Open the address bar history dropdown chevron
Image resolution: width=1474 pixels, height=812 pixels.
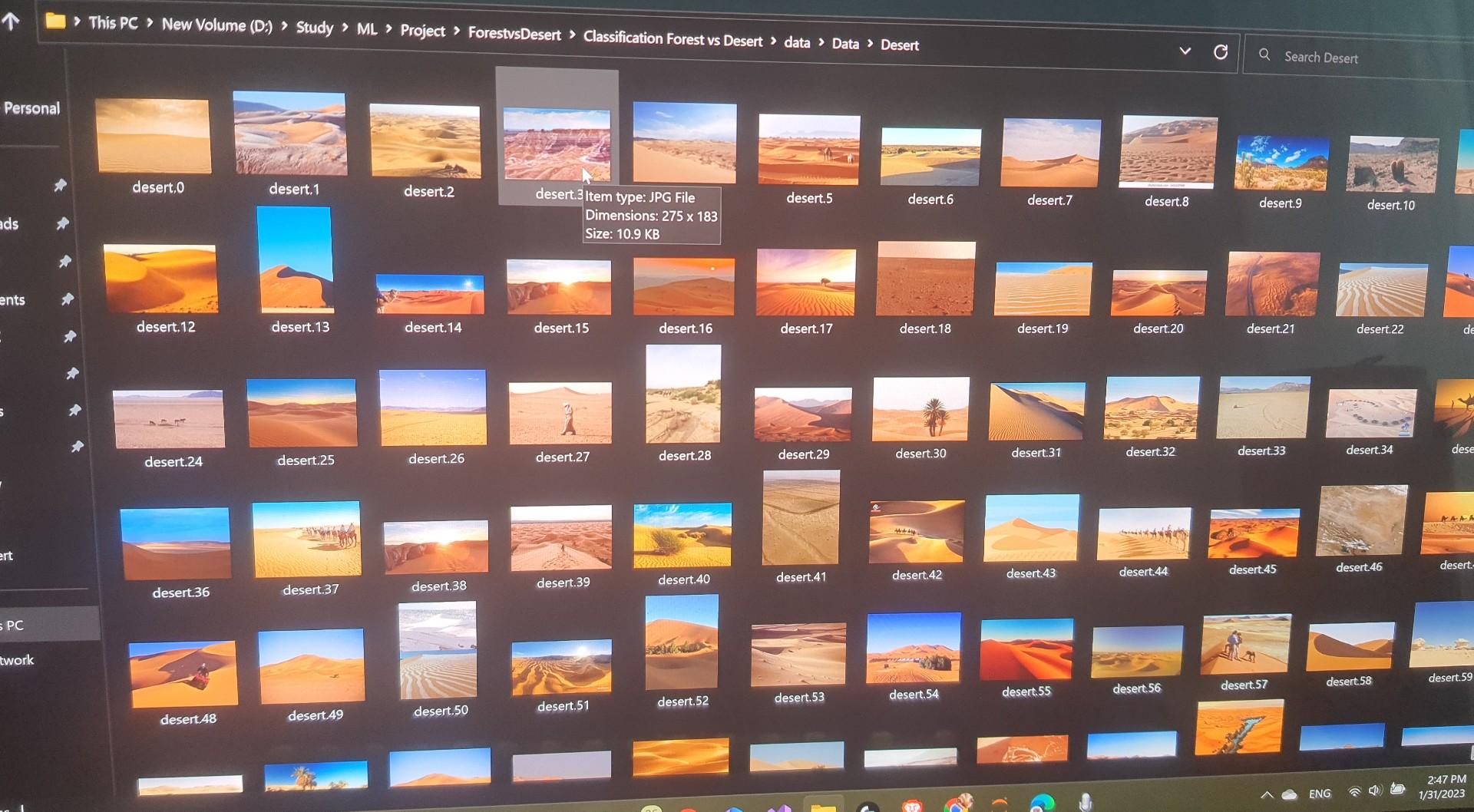[1185, 51]
